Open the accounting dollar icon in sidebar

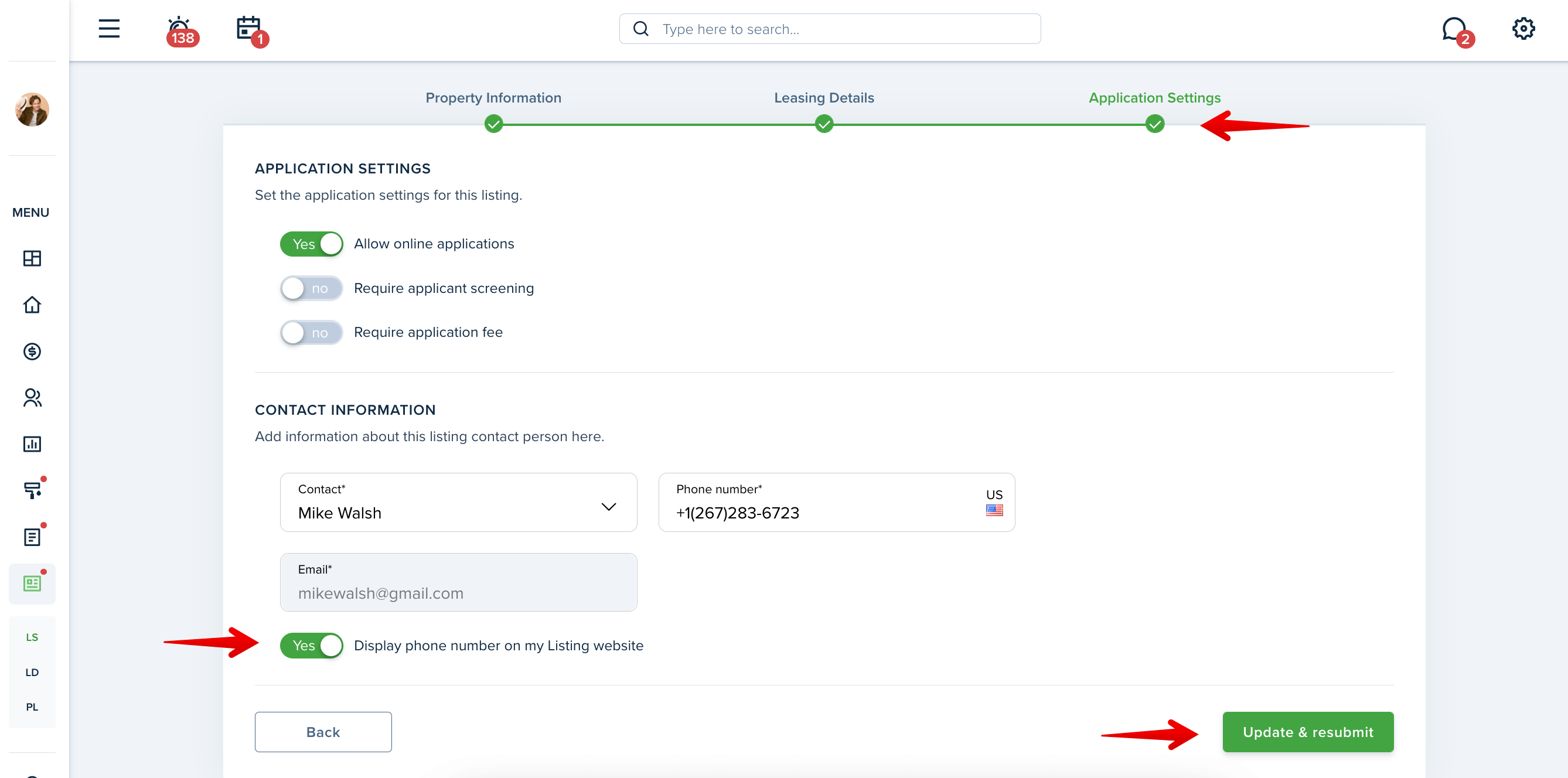coord(32,352)
